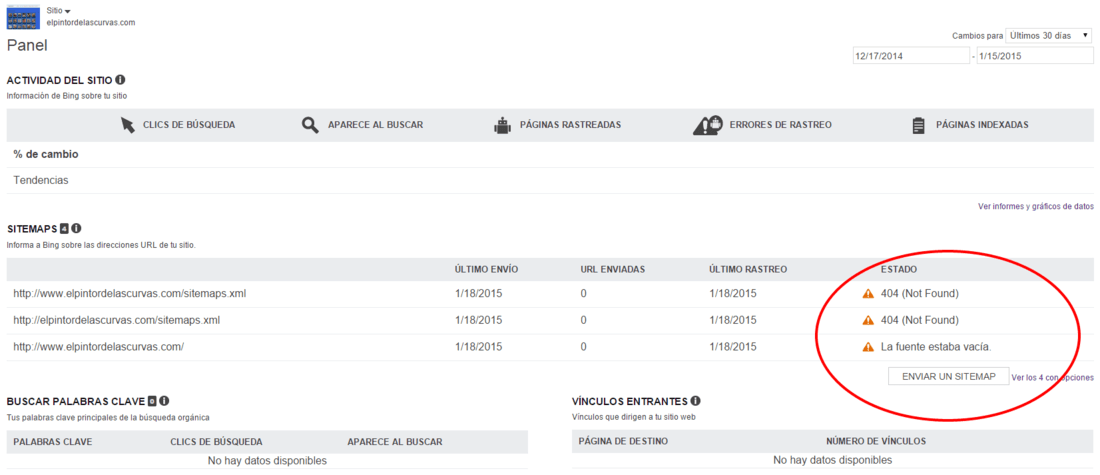The image size is (1100, 475).
Task: Click the Clics de búsqueda cursor icon
Action: [x=127, y=125]
